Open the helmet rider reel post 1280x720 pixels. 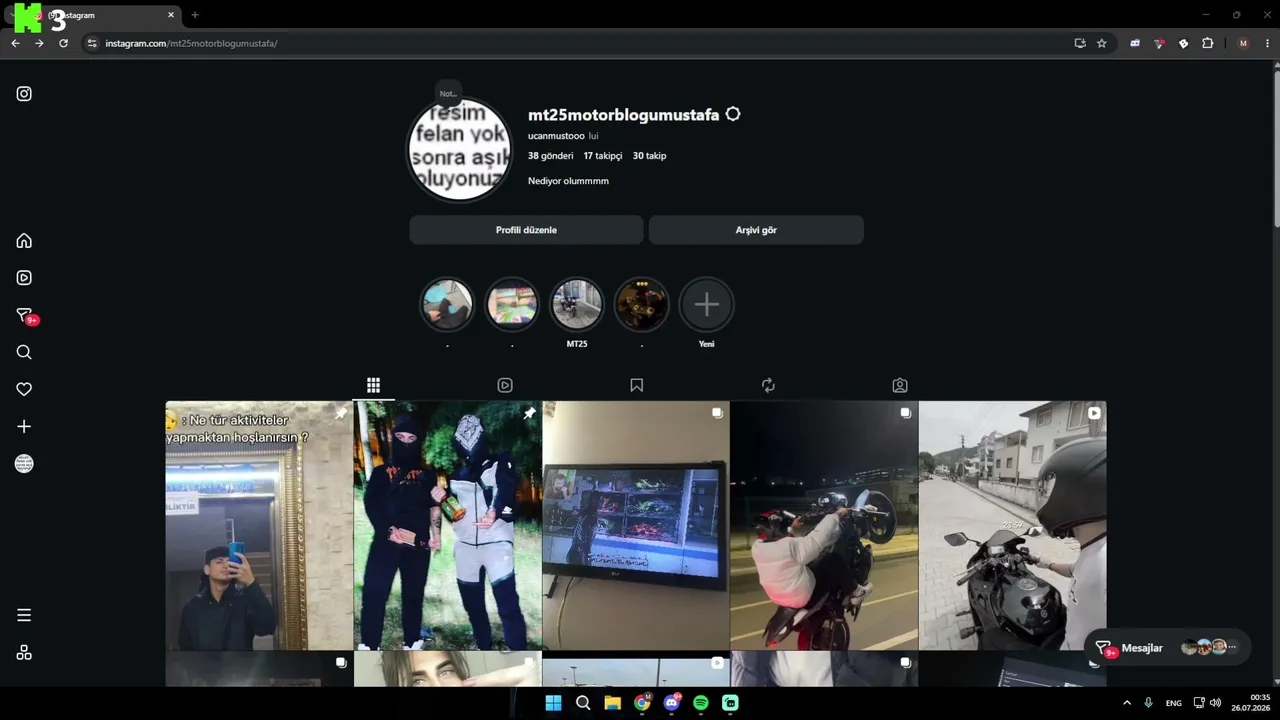tap(1013, 526)
